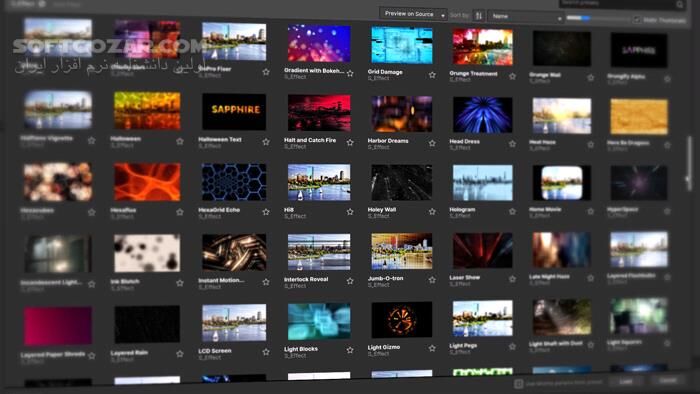The height and width of the screenshot is (394, 700).
Task: Select the Hologram thumbnail
Action: pos(483,182)
